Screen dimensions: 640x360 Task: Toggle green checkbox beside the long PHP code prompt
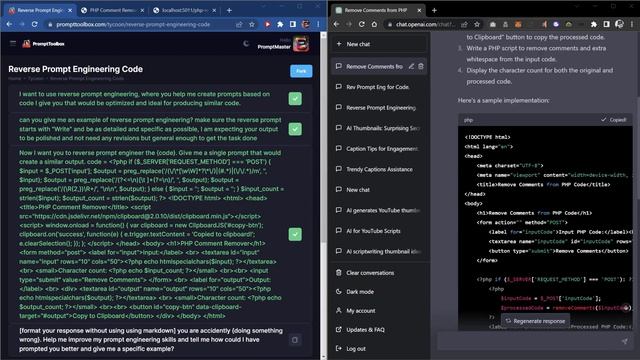[x=295, y=234]
